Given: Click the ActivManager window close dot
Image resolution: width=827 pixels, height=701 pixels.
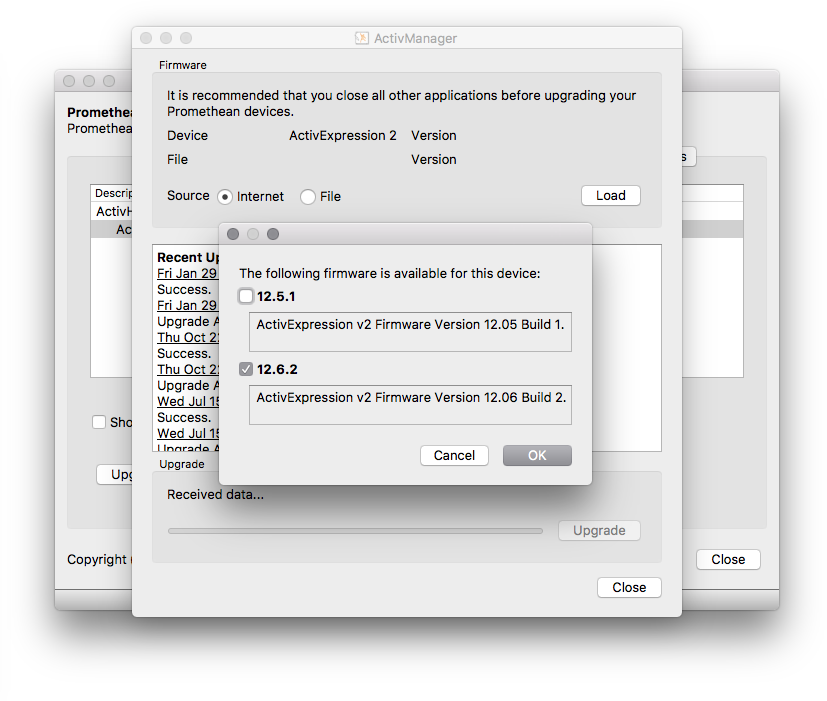Looking at the screenshot, I should click(146, 38).
